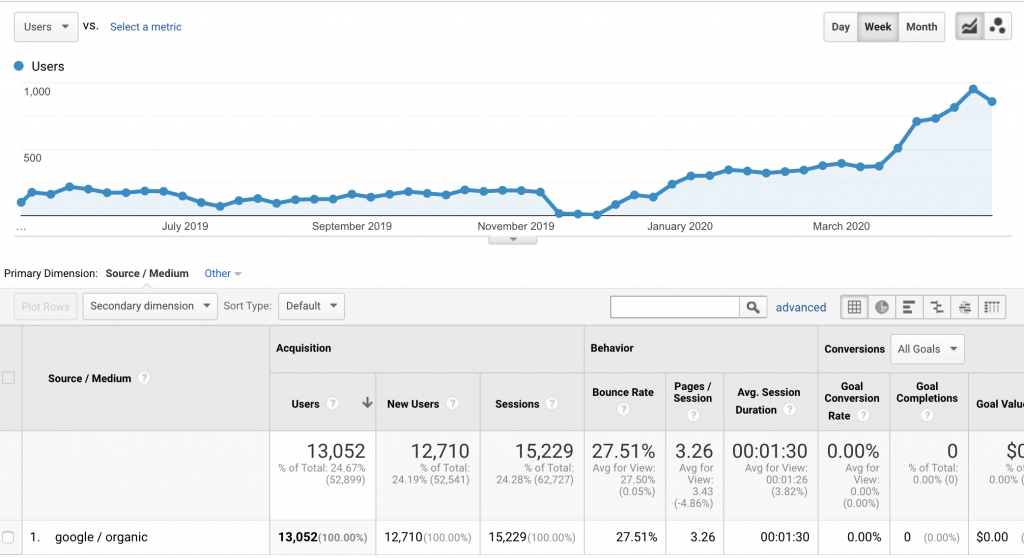Click the Select a metric link
1024x558 pixels.
[146, 27]
